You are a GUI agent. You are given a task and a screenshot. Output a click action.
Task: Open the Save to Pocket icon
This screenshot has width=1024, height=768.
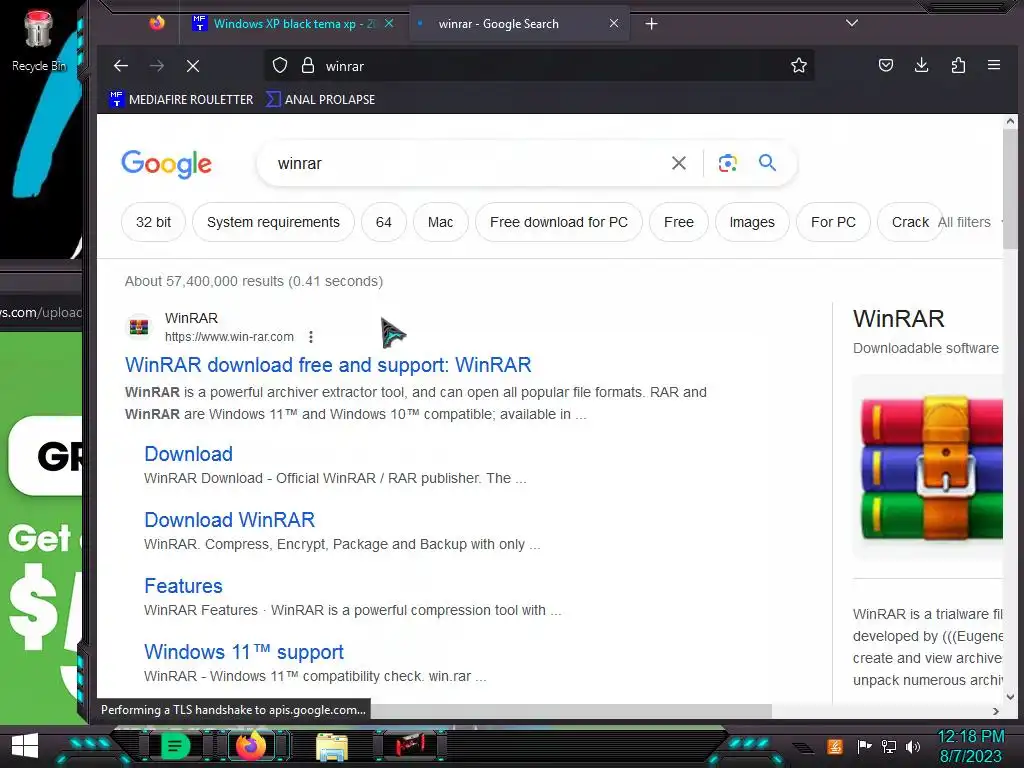886,65
